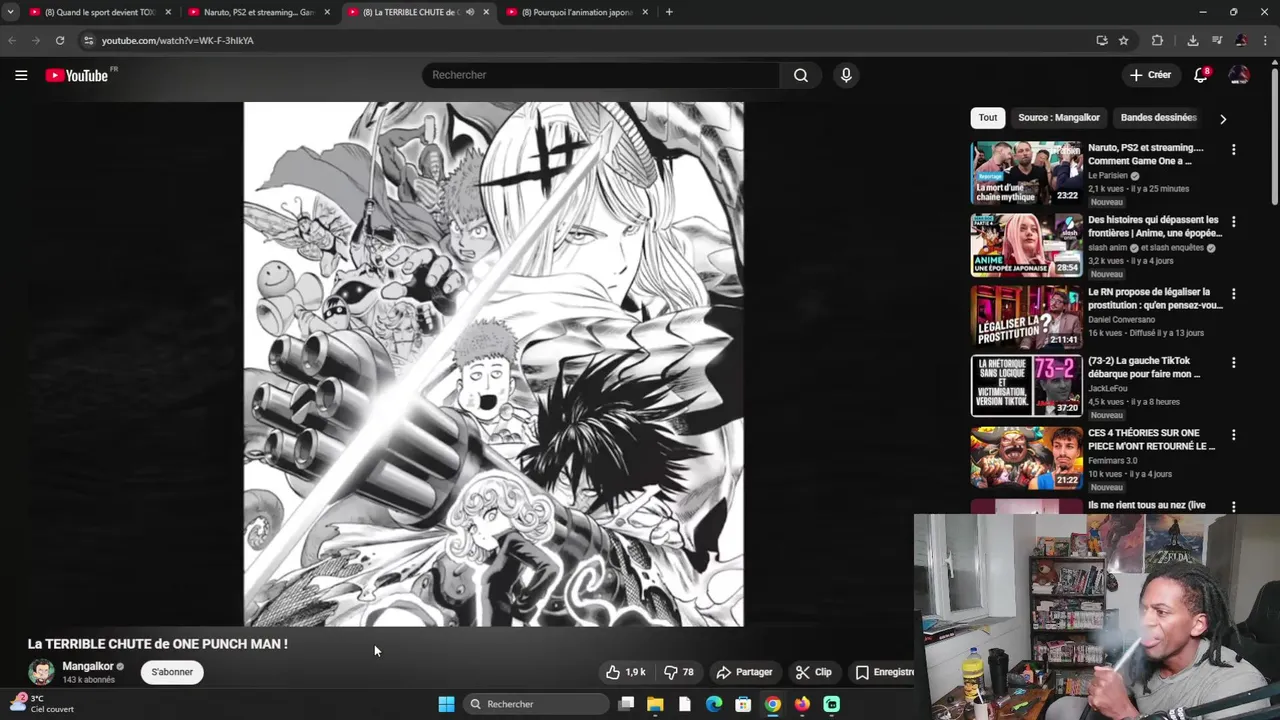Install app icon in address bar

(1102, 40)
